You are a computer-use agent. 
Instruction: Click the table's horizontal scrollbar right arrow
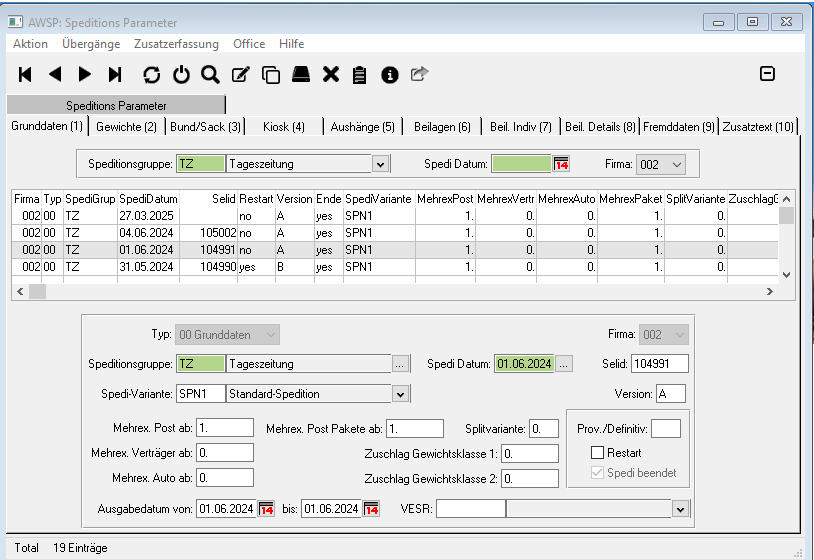(x=769, y=291)
